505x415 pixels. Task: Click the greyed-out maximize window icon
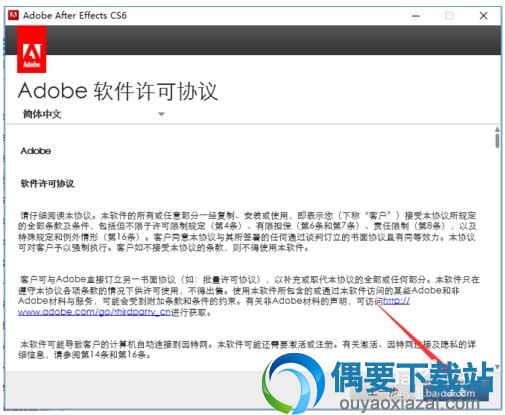point(449,16)
